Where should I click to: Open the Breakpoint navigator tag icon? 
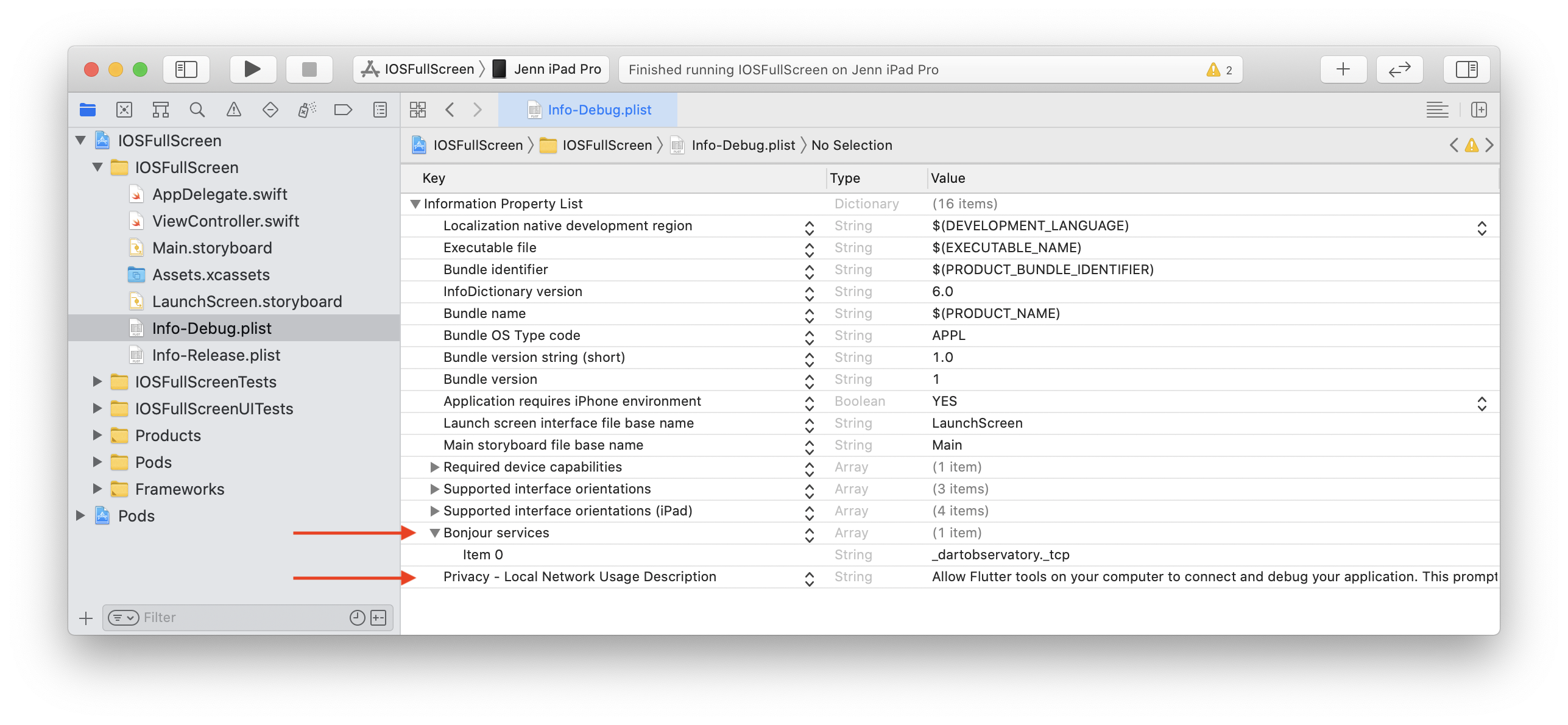pyautogui.click(x=343, y=110)
